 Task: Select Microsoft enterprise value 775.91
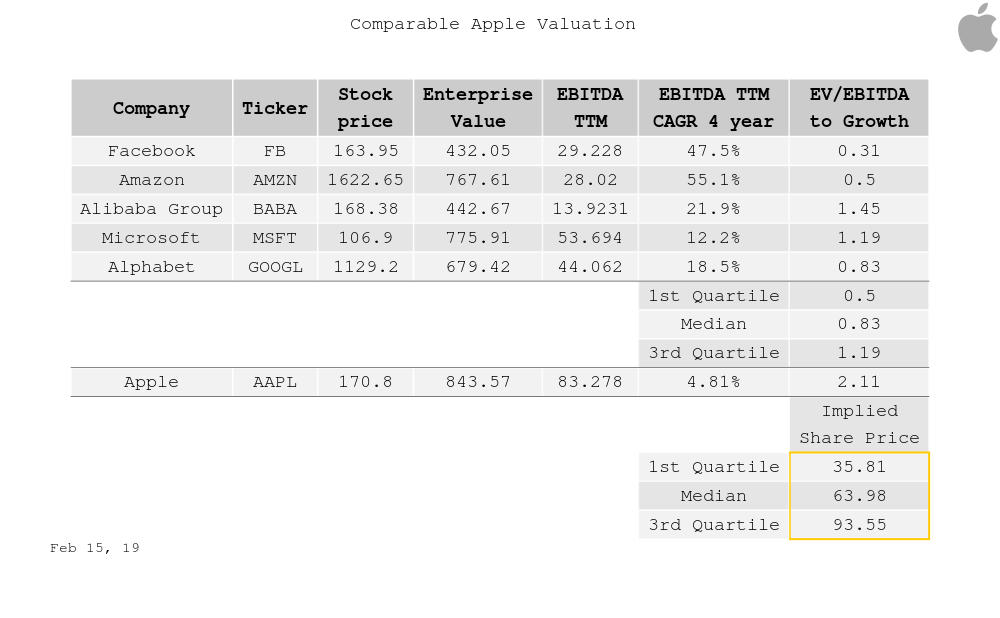(x=478, y=238)
